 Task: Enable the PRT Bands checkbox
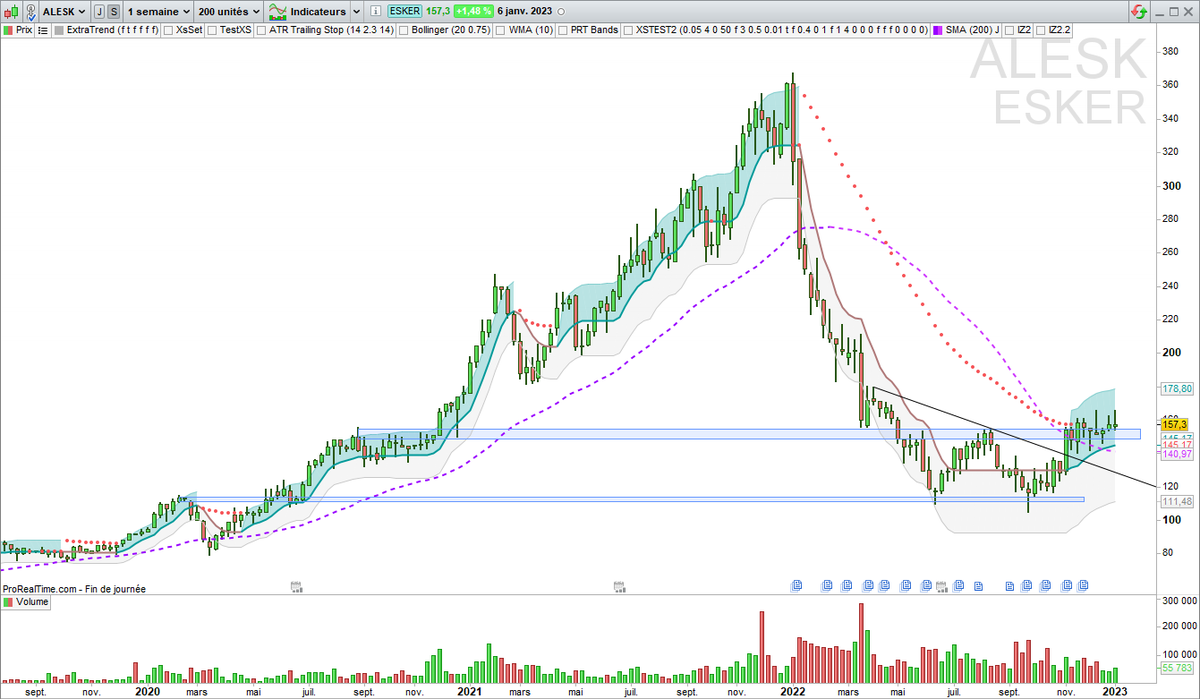563,30
